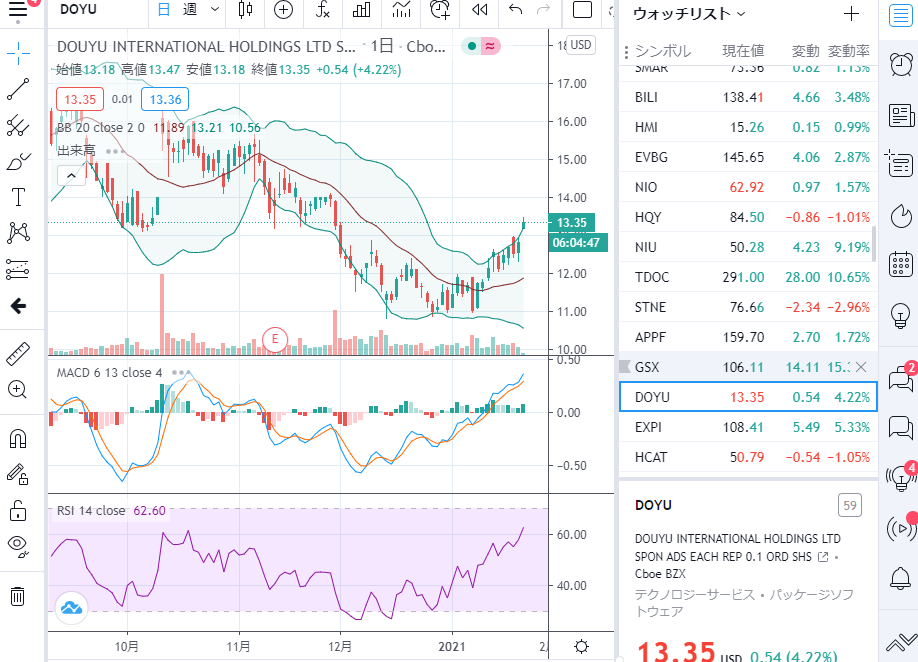Click the bar replay rewind icon
Image resolution: width=918 pixels, height=662 pixels.
(x=479, y=9)
